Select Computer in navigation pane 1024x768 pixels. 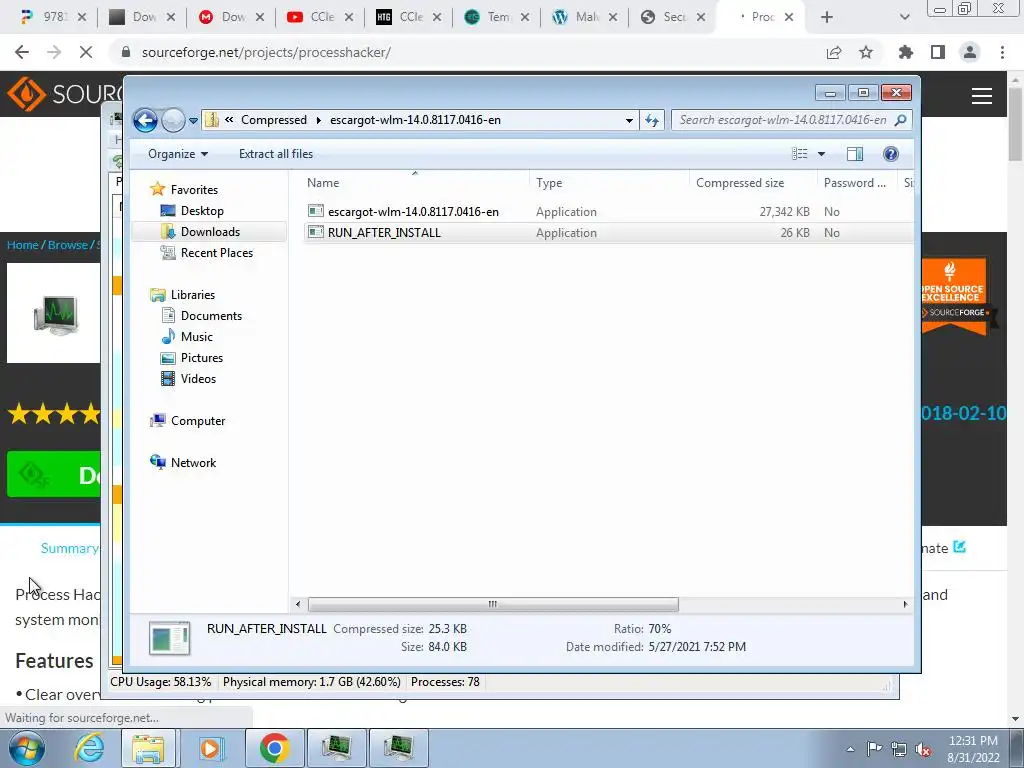pos(198,421)
